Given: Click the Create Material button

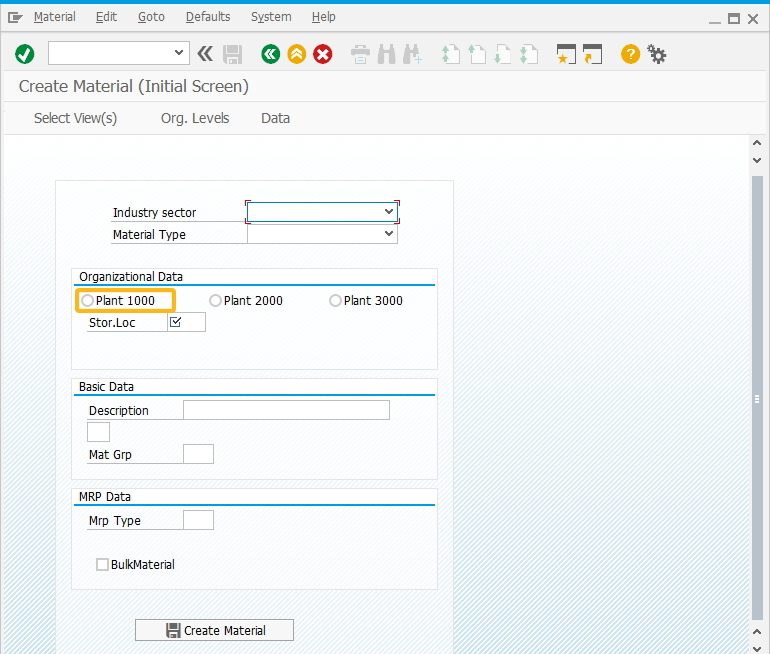Looking at the screenshot, I should (x=215, y=630).
